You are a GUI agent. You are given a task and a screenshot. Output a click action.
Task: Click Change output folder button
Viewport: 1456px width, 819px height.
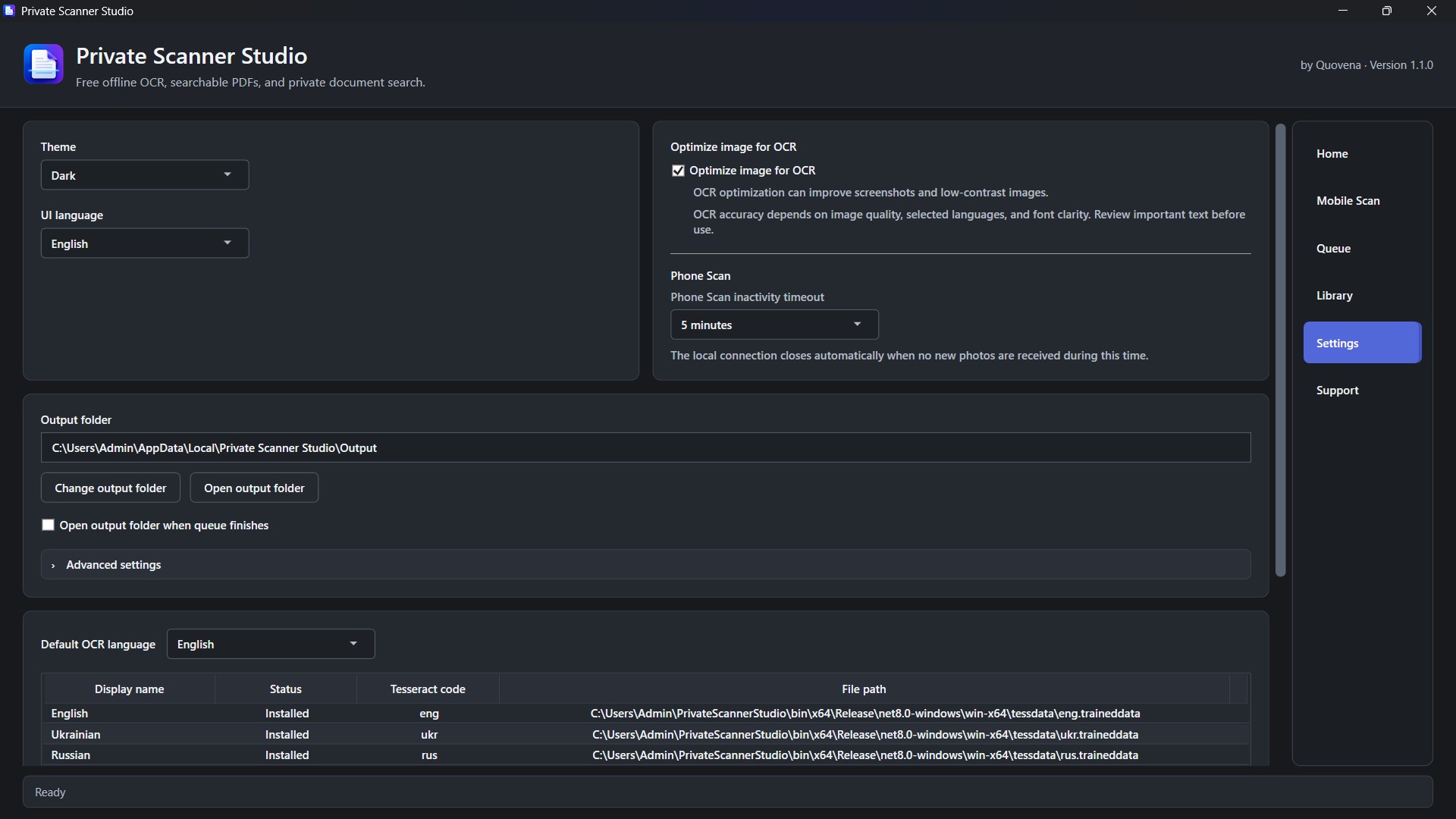111,488
